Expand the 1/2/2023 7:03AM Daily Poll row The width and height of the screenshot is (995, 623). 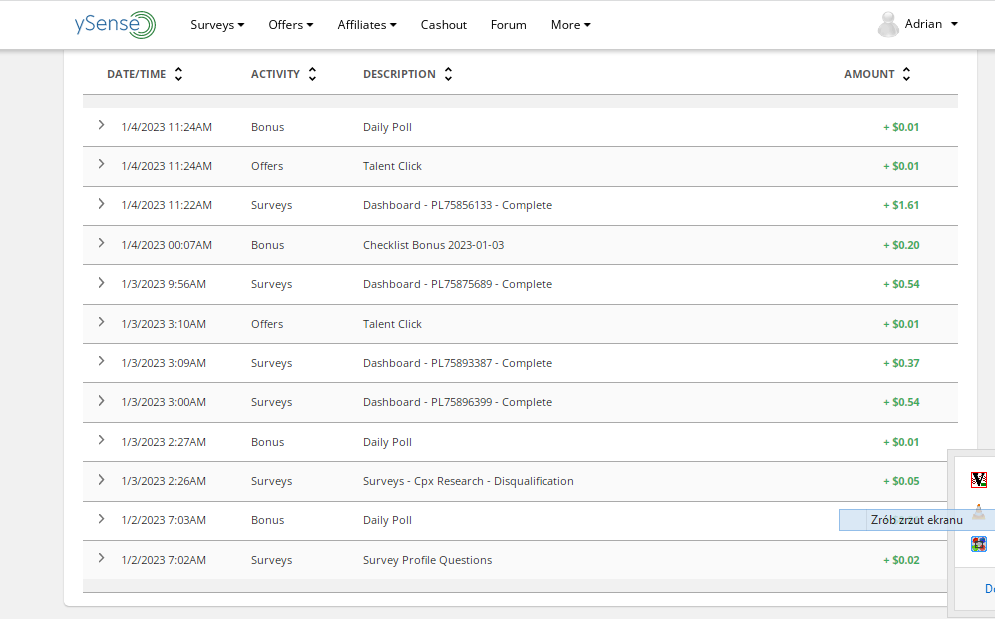[101, 518]
